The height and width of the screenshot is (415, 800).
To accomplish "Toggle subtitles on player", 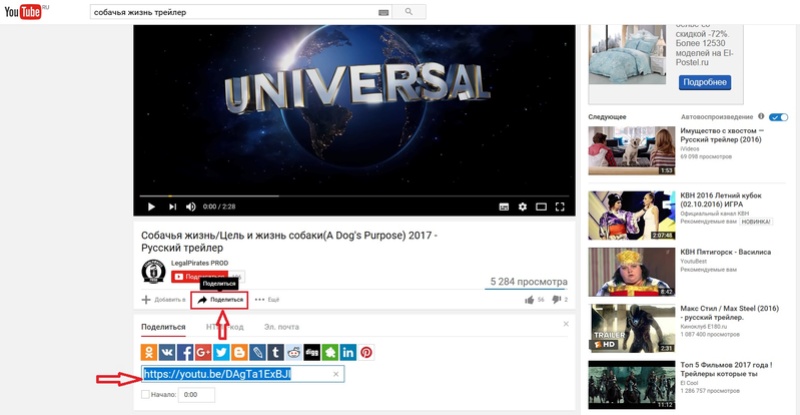I will [504, 207].
